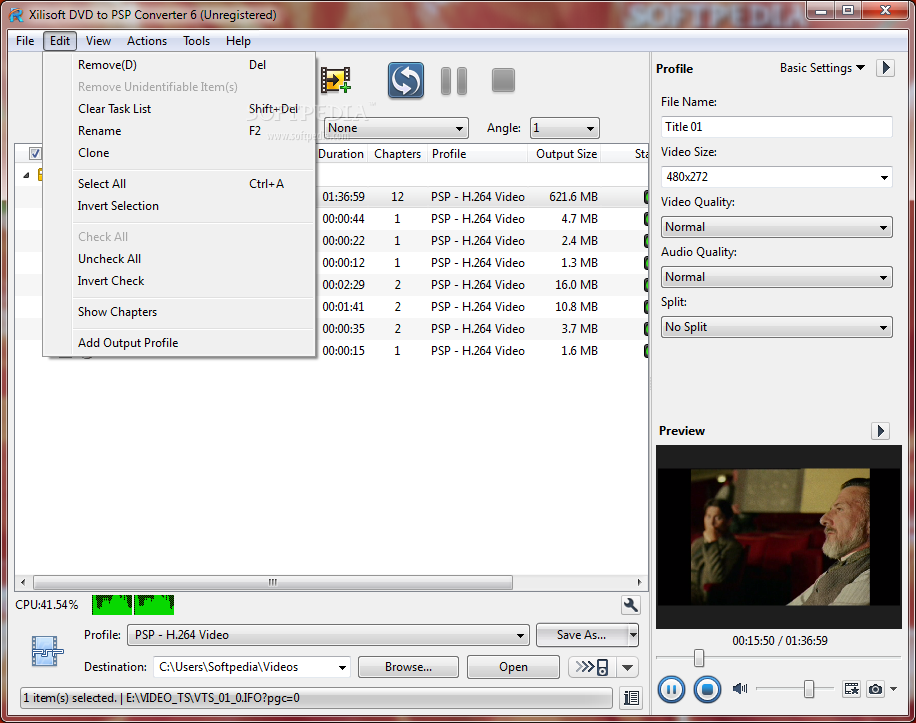Viewport: 916px width, 723px height.
Task: Click the horizontal scrollbar of the task list
Action: point(273,582)
